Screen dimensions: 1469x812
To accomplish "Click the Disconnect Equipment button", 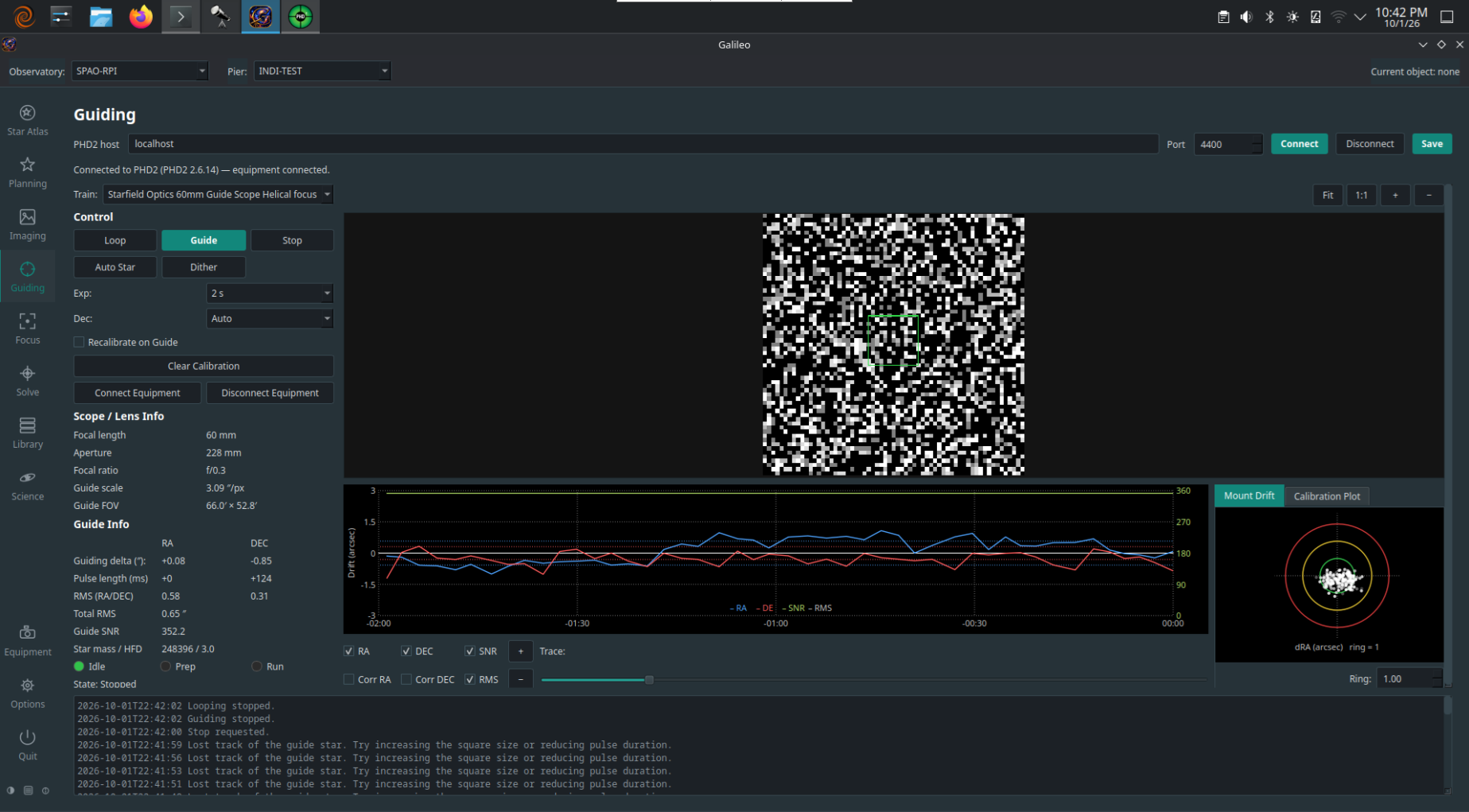I will 270,393.
